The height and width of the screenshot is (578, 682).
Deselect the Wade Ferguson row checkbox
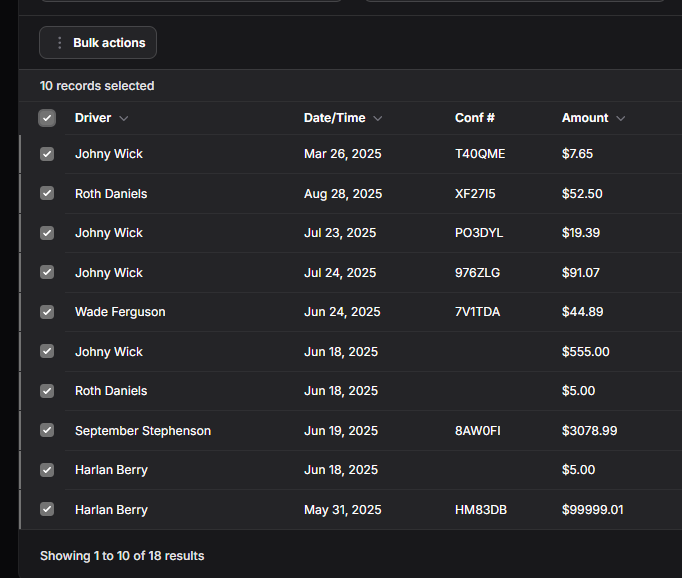(x=47, y=312)
